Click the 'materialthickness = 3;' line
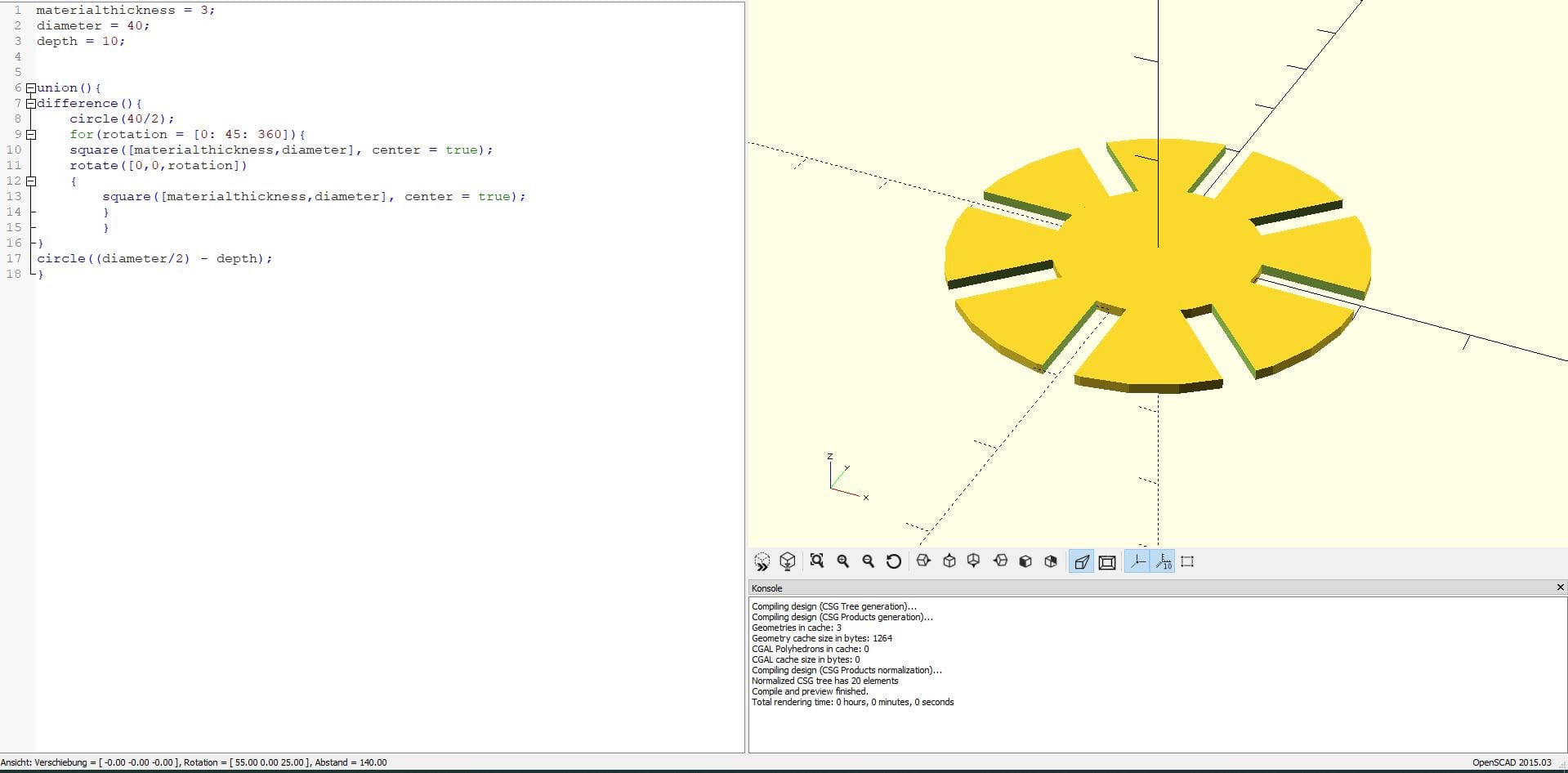This screenshot has height=773, width=1568. tap(126, 10)
